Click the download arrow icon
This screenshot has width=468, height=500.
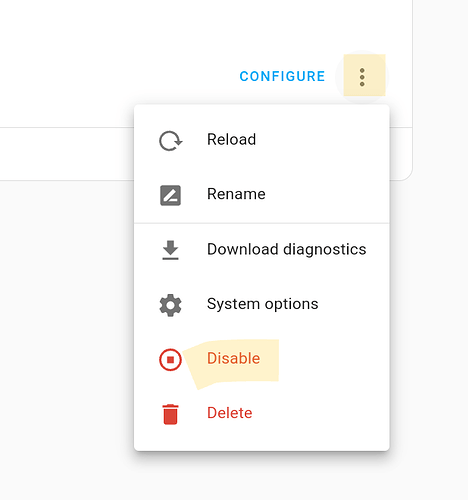[170, 250]
